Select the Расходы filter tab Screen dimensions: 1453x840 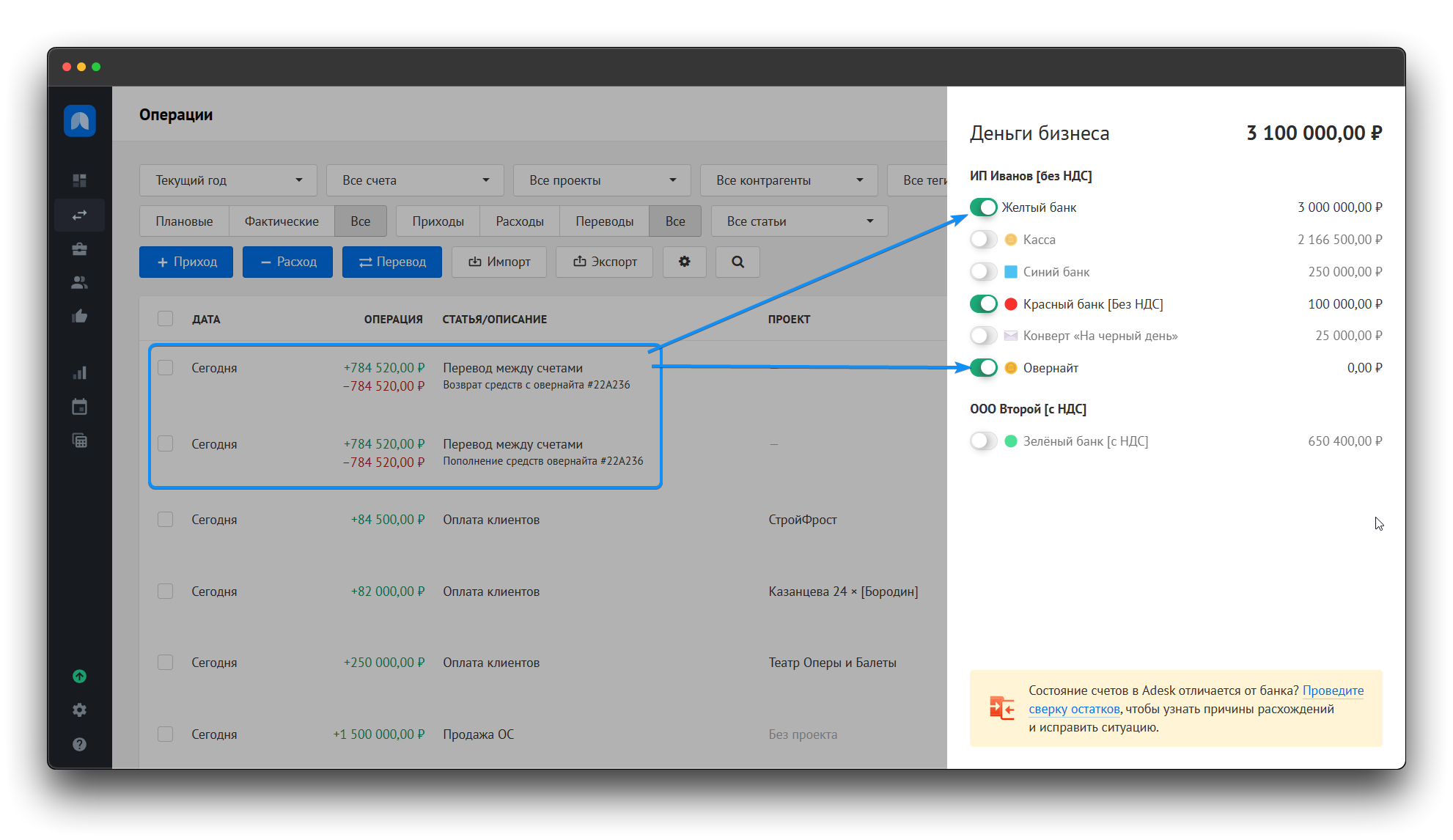click(x=519, y=221)
